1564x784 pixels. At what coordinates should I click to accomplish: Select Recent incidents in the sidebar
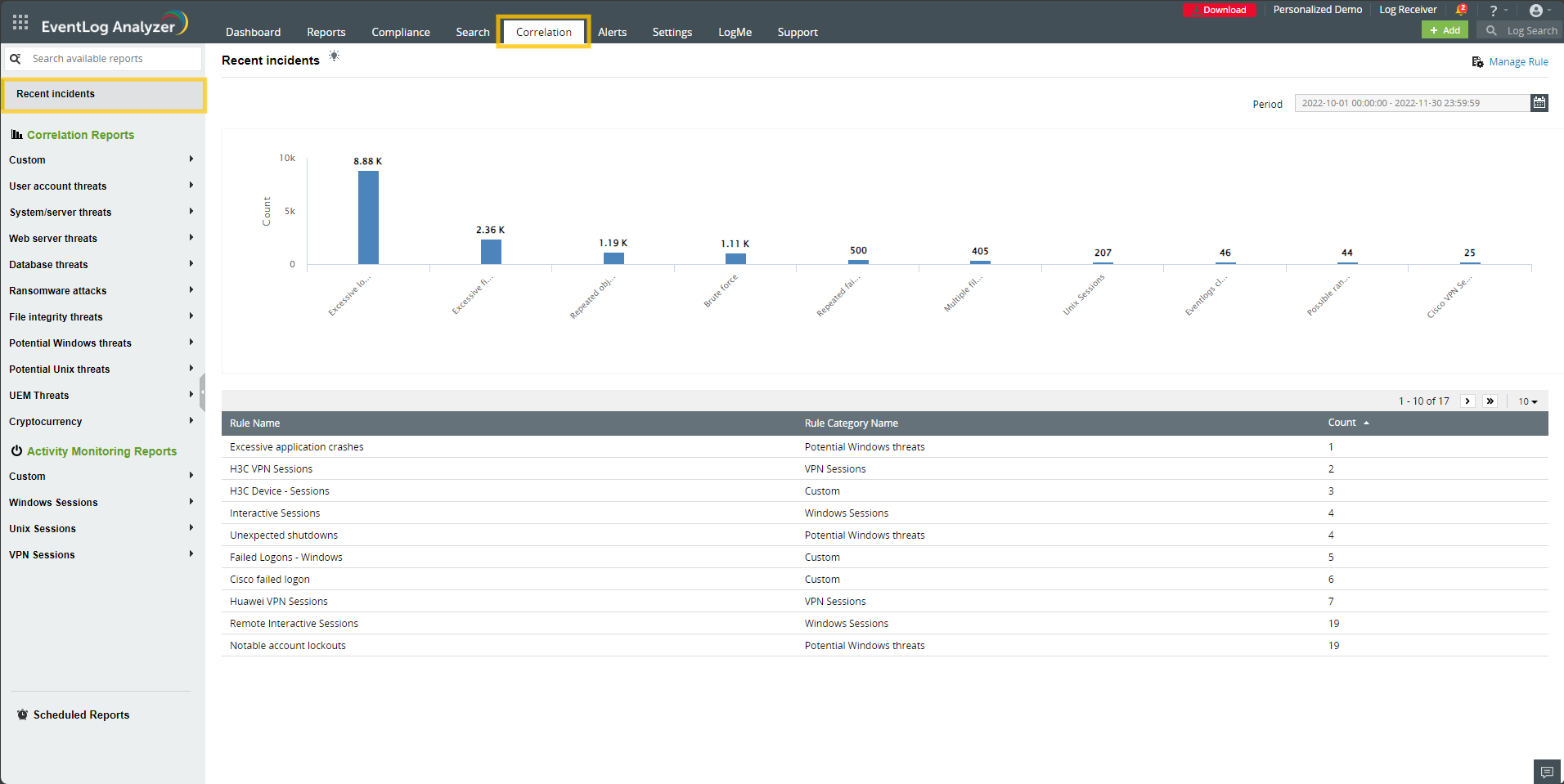click(103, 94)
